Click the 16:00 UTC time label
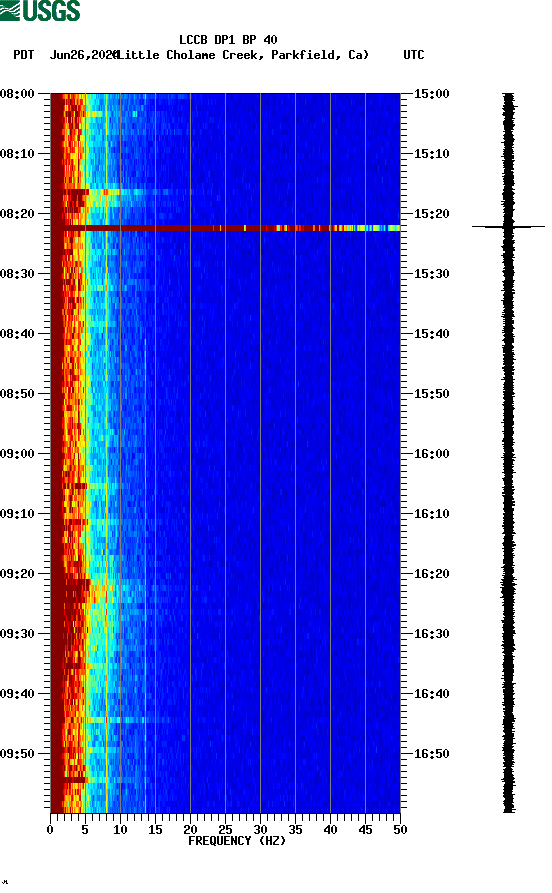552x893 pixels. pos(431,454)
